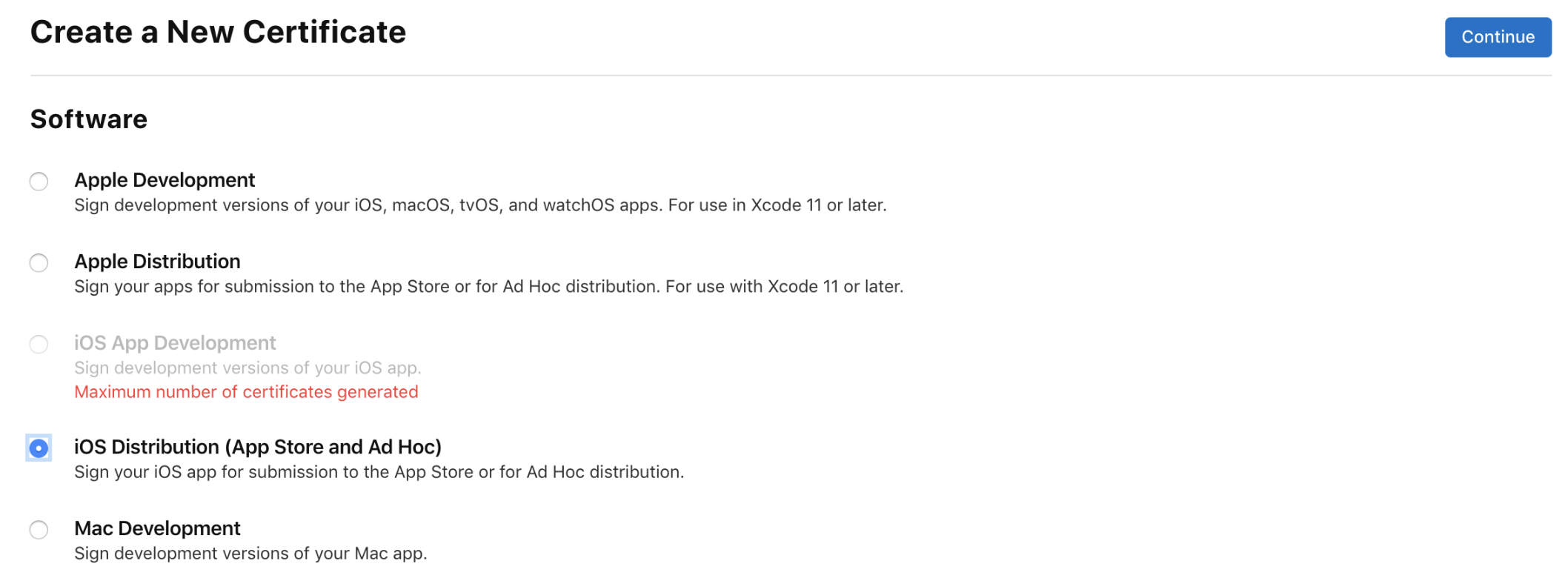The width and height of the screenshot is (1568, 581).
Task: Click the Create a New Certificate heading
Action: click(x=218, y=33)
